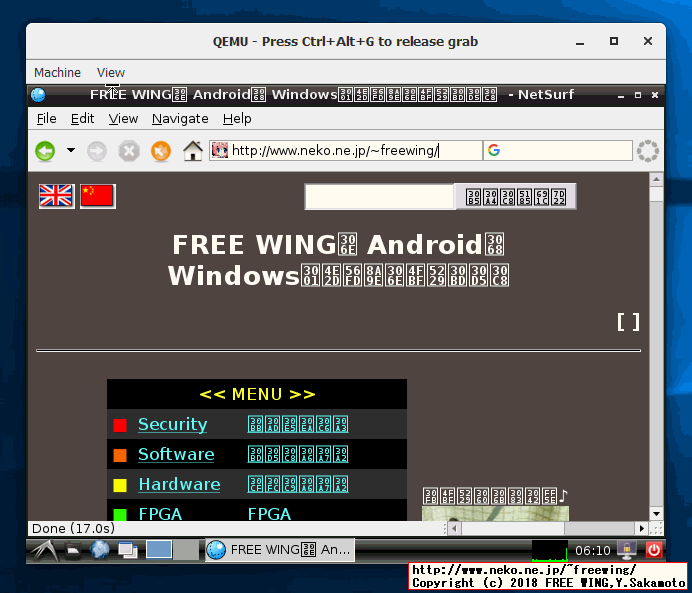Open the back history dropdown arrow
692x593 pixels.
tap(71, 150)
